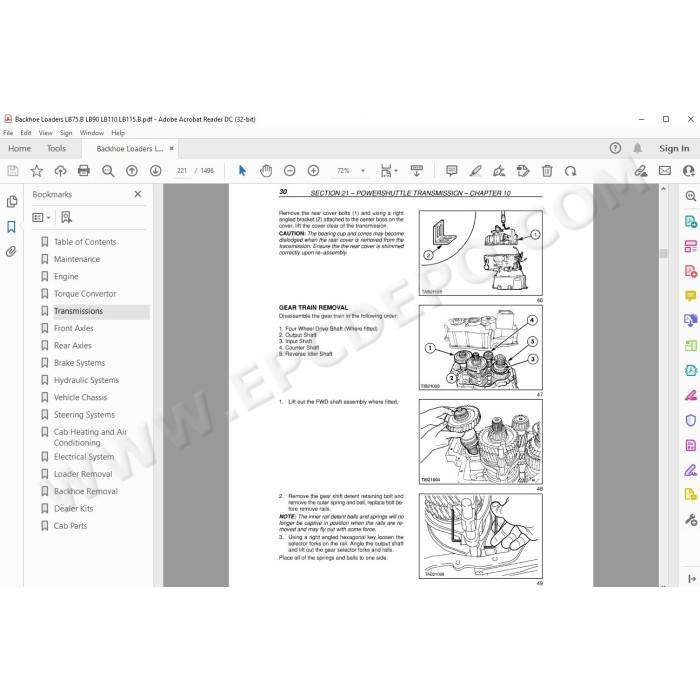Print the document using printer icon

(x=84, y=171)
